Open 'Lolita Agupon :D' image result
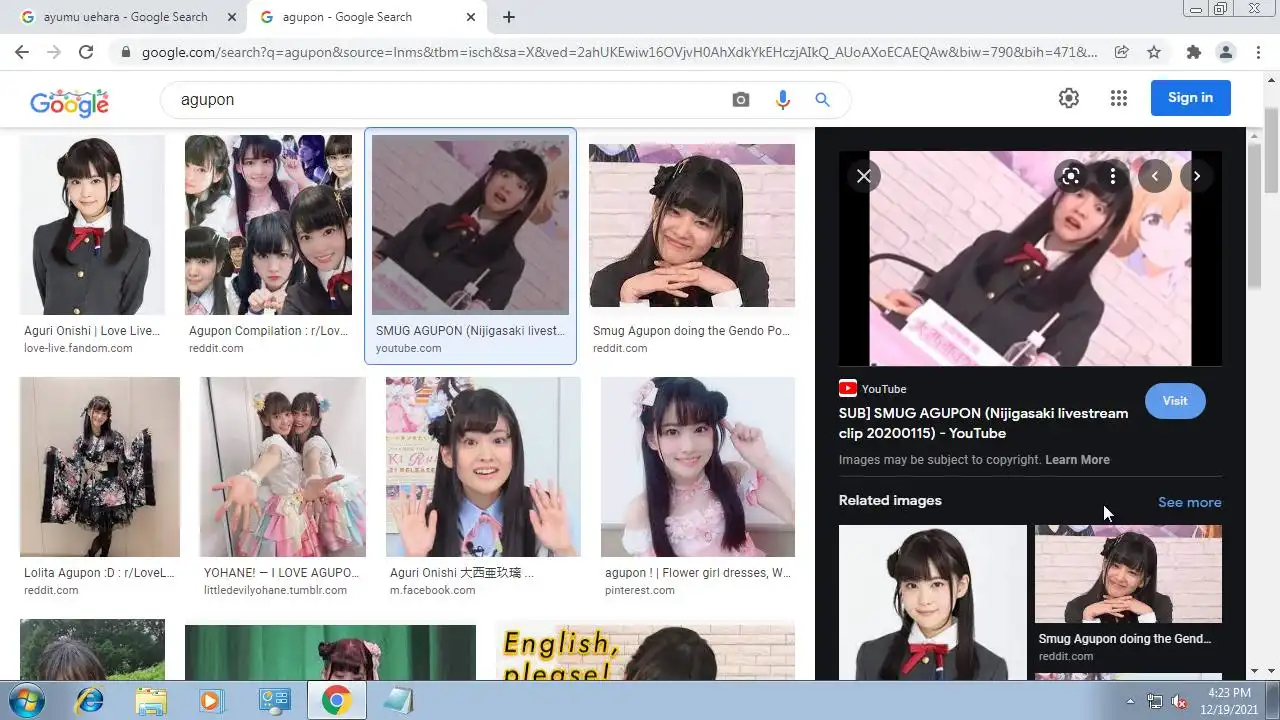This screenshot has height=720, width=1280. (100, 467)
